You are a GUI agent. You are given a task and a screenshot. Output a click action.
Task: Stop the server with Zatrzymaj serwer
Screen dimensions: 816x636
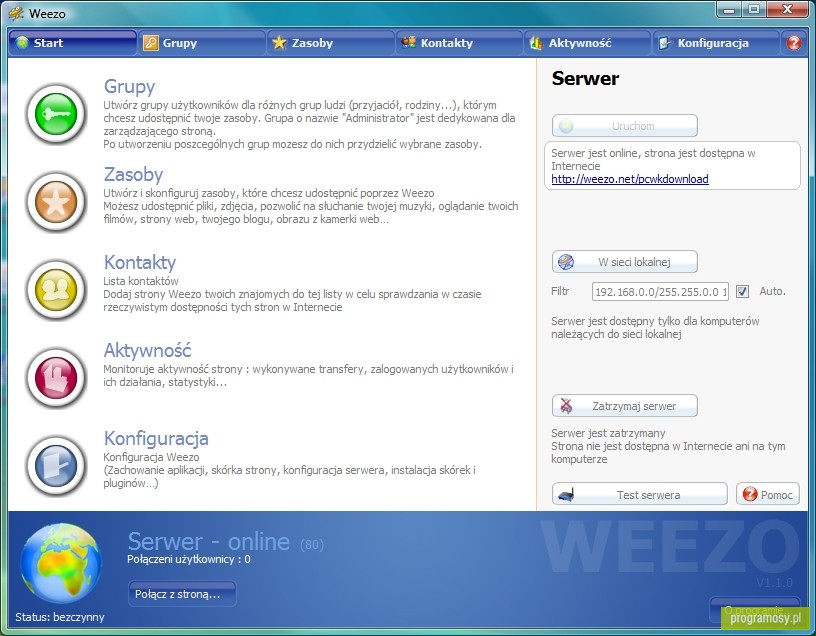pos(624,406)
